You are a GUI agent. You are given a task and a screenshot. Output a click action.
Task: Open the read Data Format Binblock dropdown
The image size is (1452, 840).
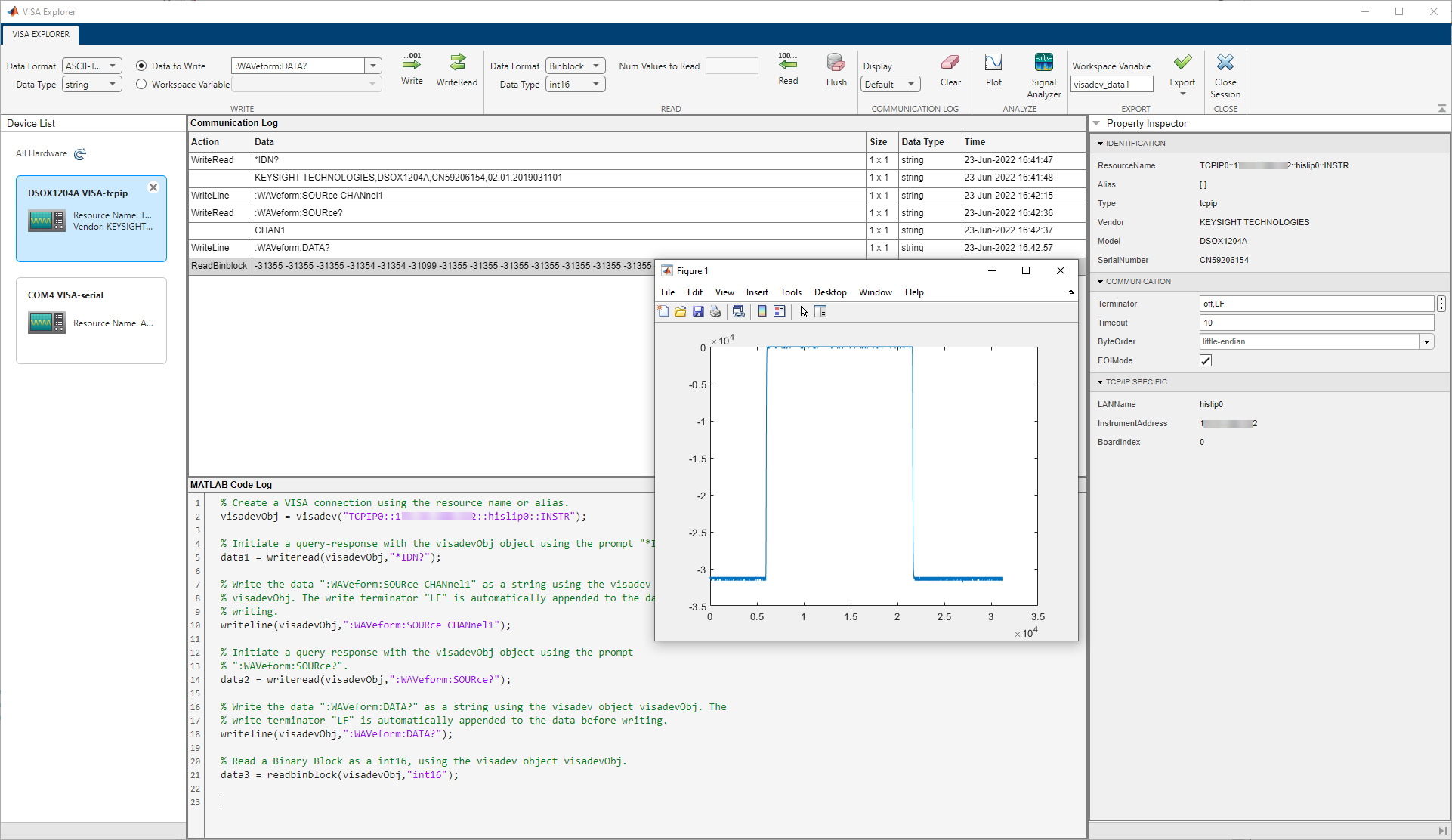[x=576, y=66]
